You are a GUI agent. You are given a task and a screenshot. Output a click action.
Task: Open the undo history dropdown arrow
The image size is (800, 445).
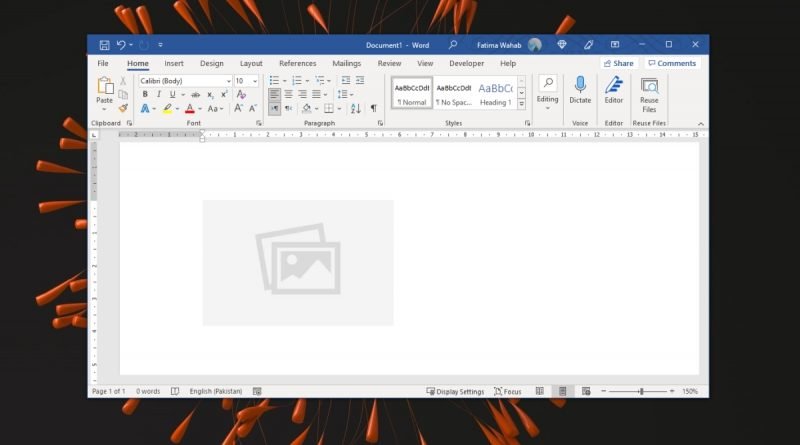[131, 45]
